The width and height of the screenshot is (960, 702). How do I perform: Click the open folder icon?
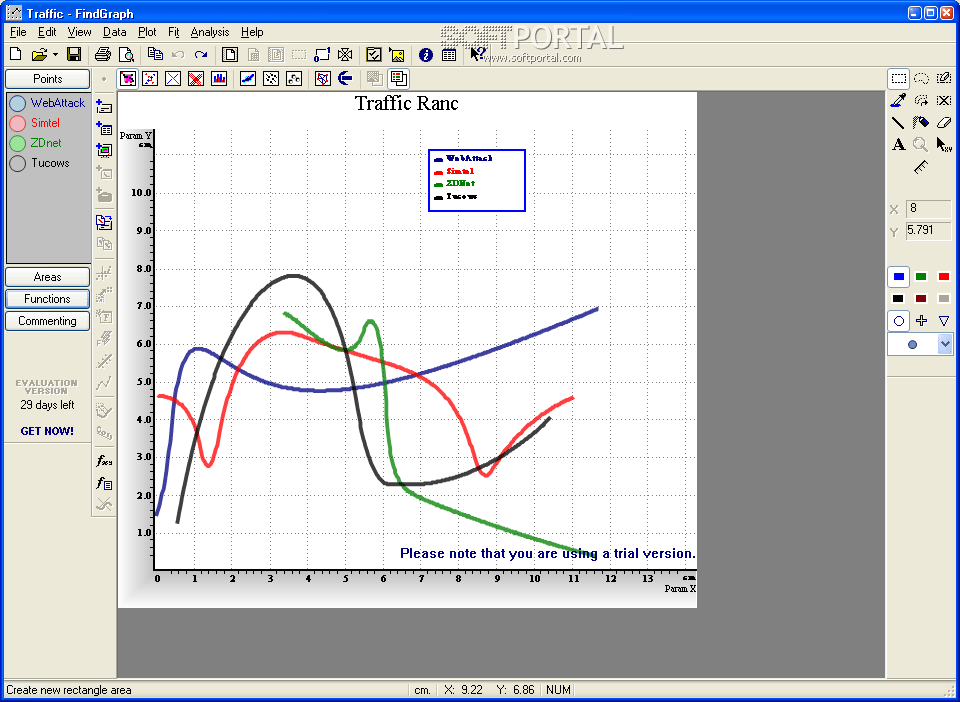point(39,54)
